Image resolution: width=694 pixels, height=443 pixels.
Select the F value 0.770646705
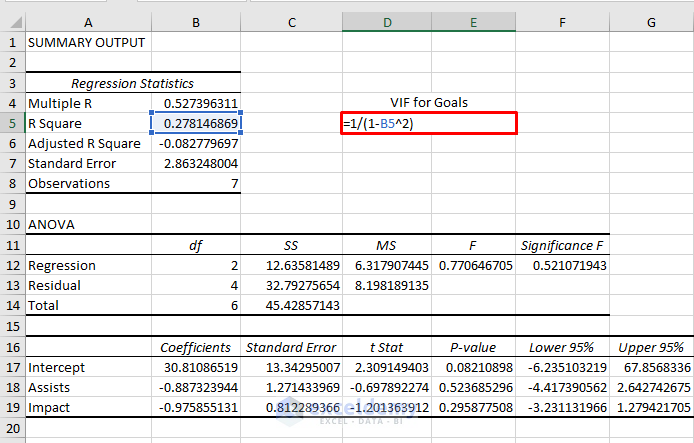click(x=476, y=266)
